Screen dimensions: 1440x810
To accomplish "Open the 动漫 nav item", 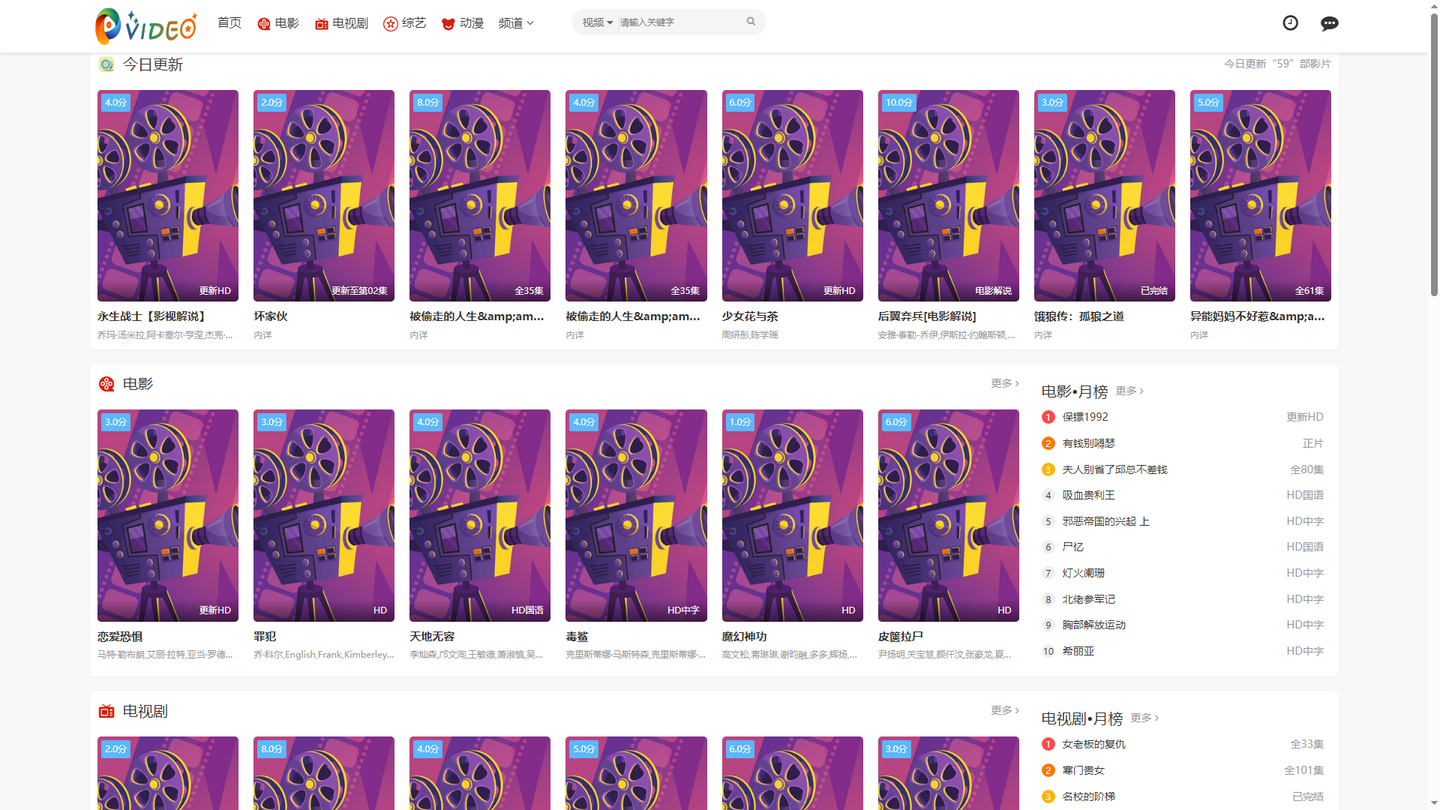I will 463,23.
